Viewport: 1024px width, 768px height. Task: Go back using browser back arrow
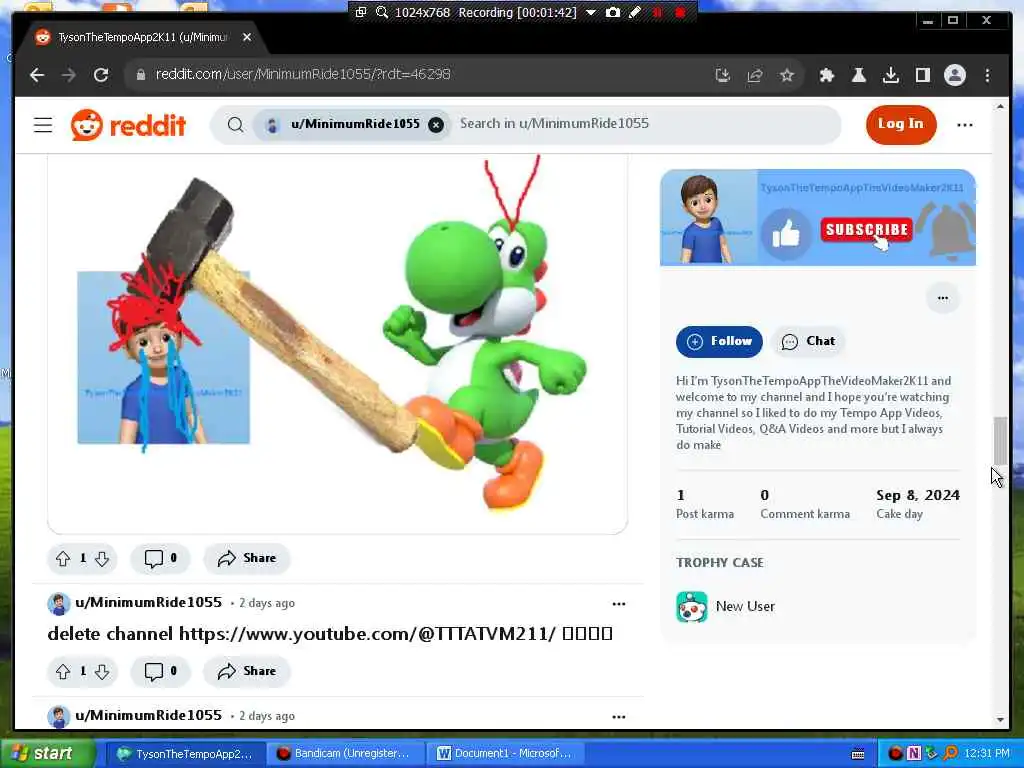[37, 75]
